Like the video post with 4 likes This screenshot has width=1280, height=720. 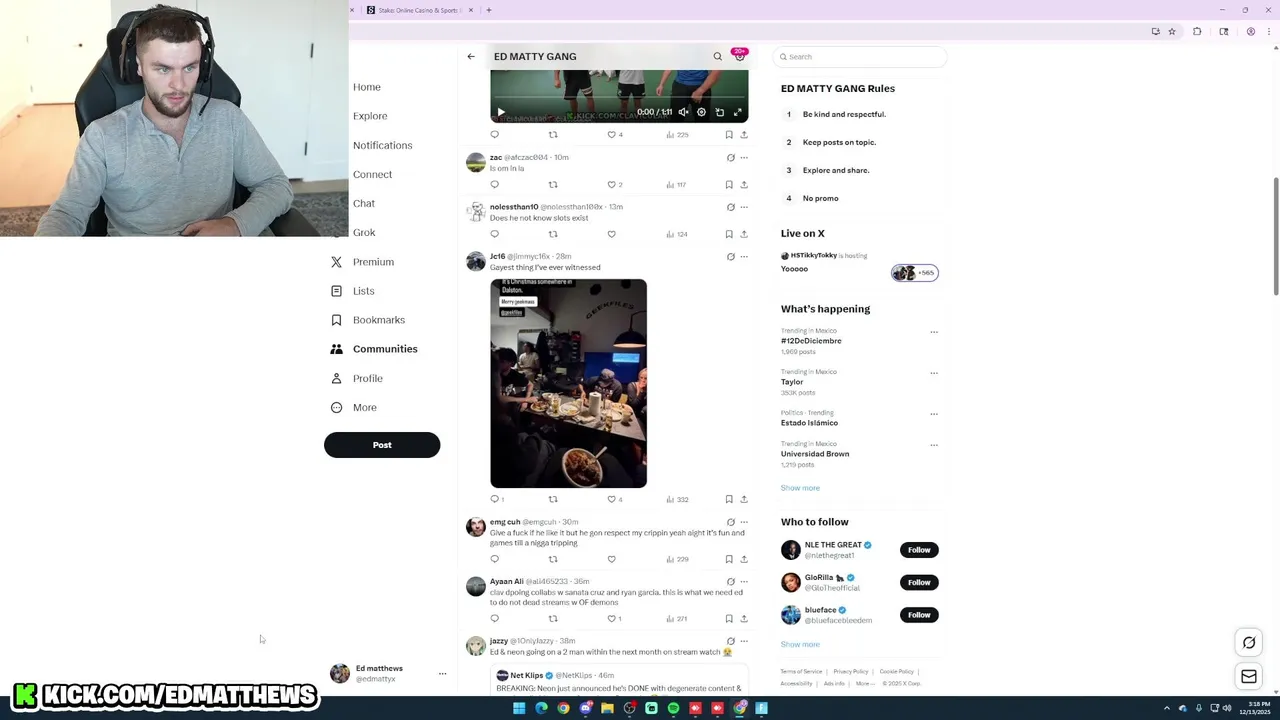pyautogui.click(x=615, y=134)
